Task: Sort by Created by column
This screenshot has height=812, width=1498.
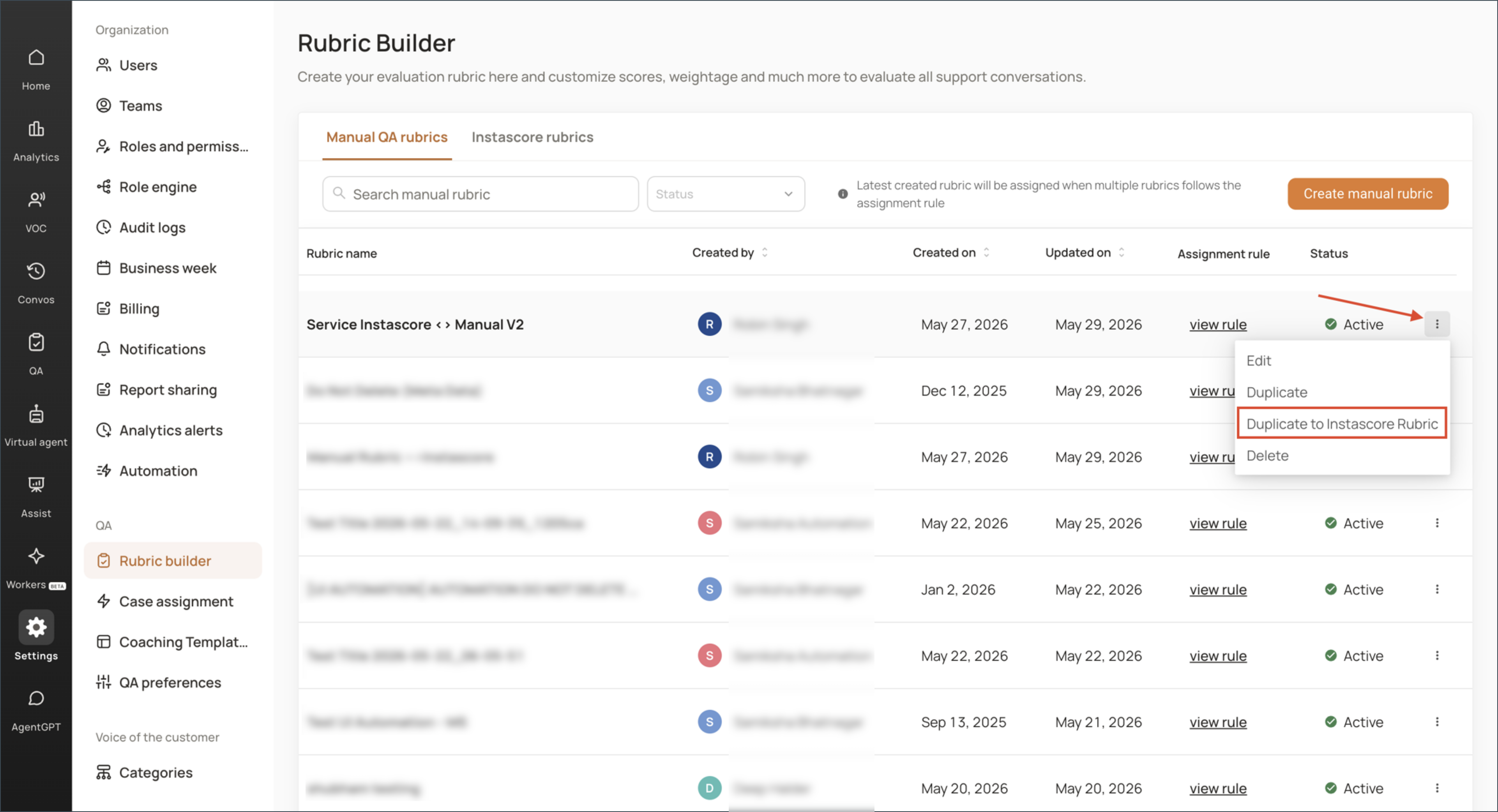Action: (x=765, y=253)
